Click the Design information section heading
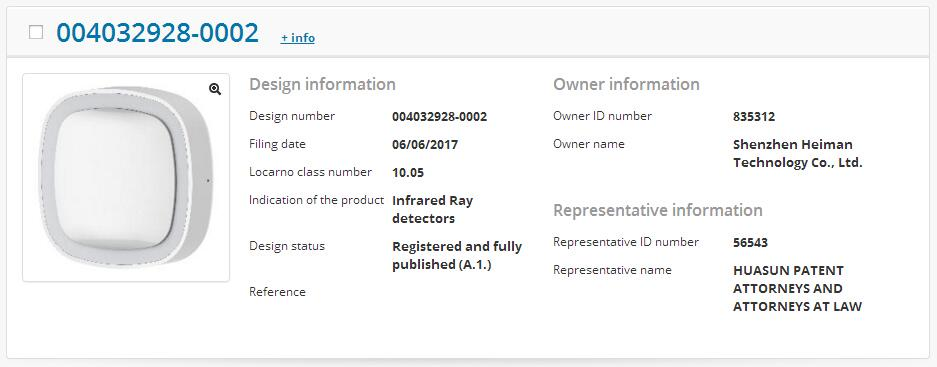This screenshot has width=937, height=367. [322, 84]
